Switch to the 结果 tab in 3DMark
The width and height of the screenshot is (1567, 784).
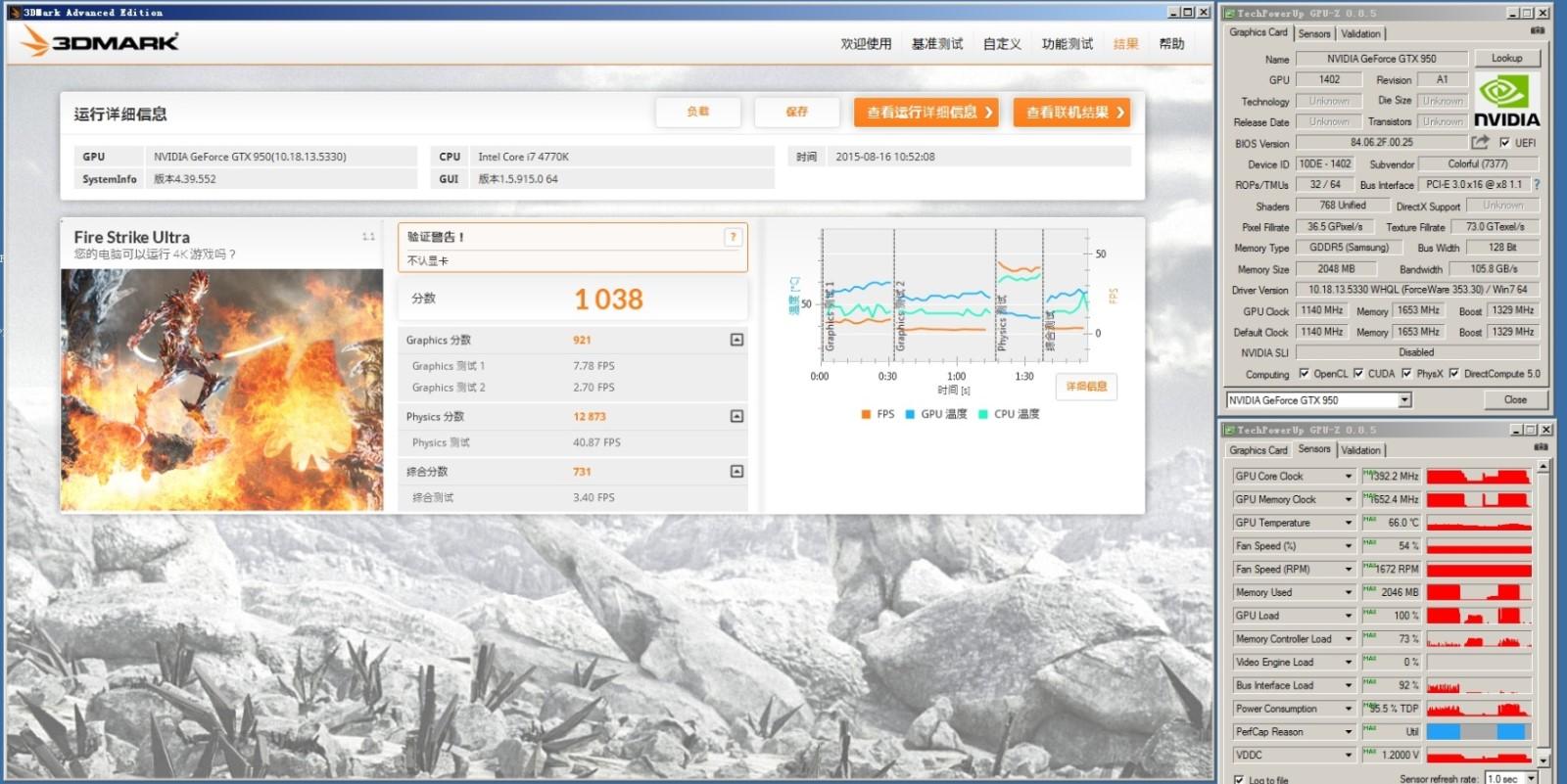pyautogui.click(x=1126, y=44)
